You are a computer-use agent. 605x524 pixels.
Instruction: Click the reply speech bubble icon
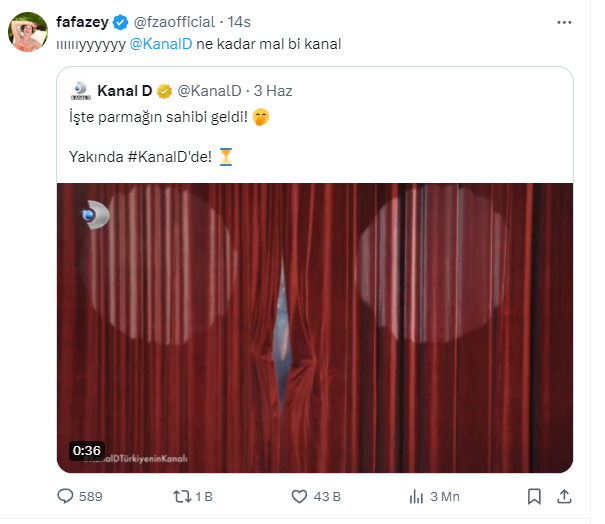coord(66,496)
